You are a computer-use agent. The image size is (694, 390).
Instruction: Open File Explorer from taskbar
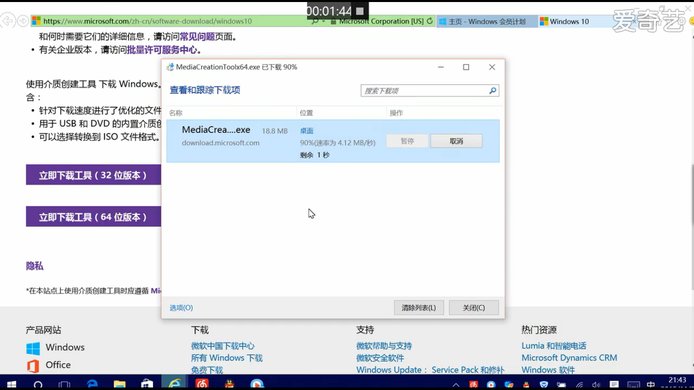[120, 383]
